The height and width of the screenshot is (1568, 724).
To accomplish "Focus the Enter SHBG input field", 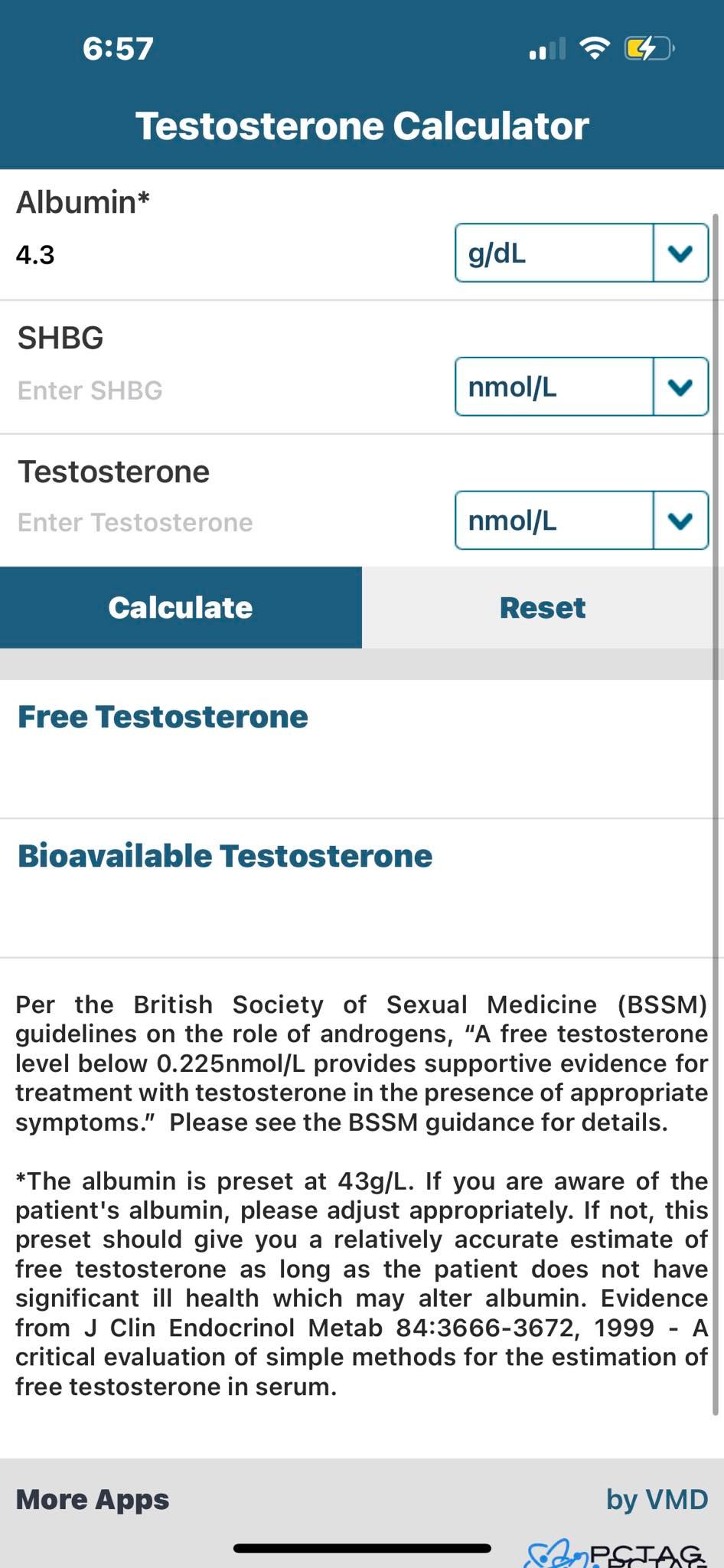I will pyautogui.click(x=222, y=390).
